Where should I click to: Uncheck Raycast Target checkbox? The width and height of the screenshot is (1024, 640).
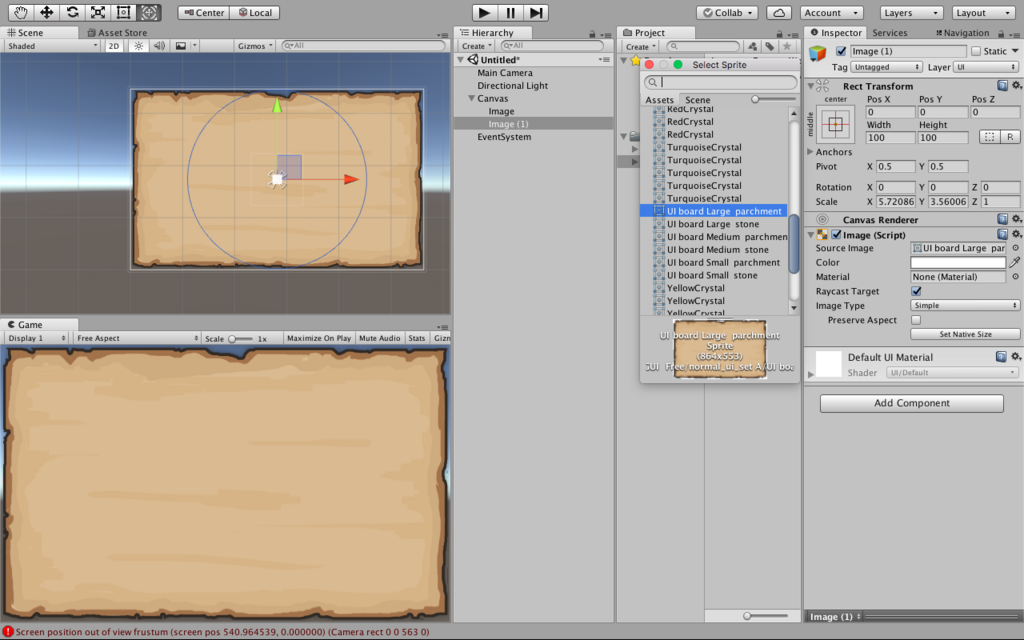pyautogui.click(x=916, y=291)
